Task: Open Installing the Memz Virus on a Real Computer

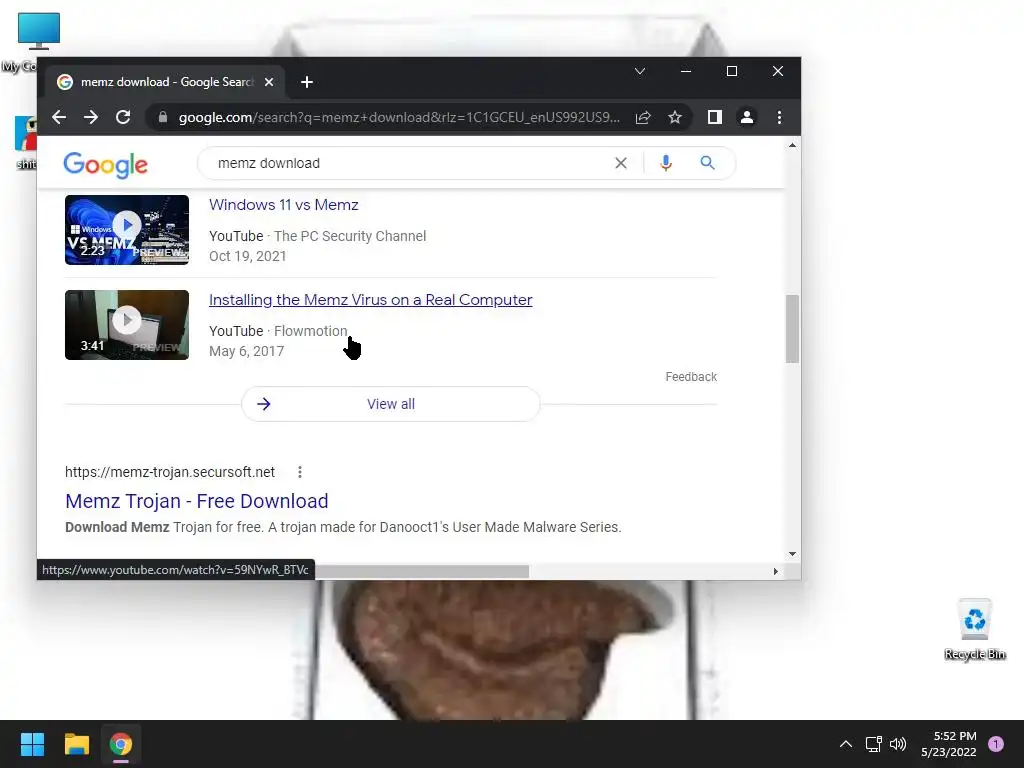Action: coord(370,300)
